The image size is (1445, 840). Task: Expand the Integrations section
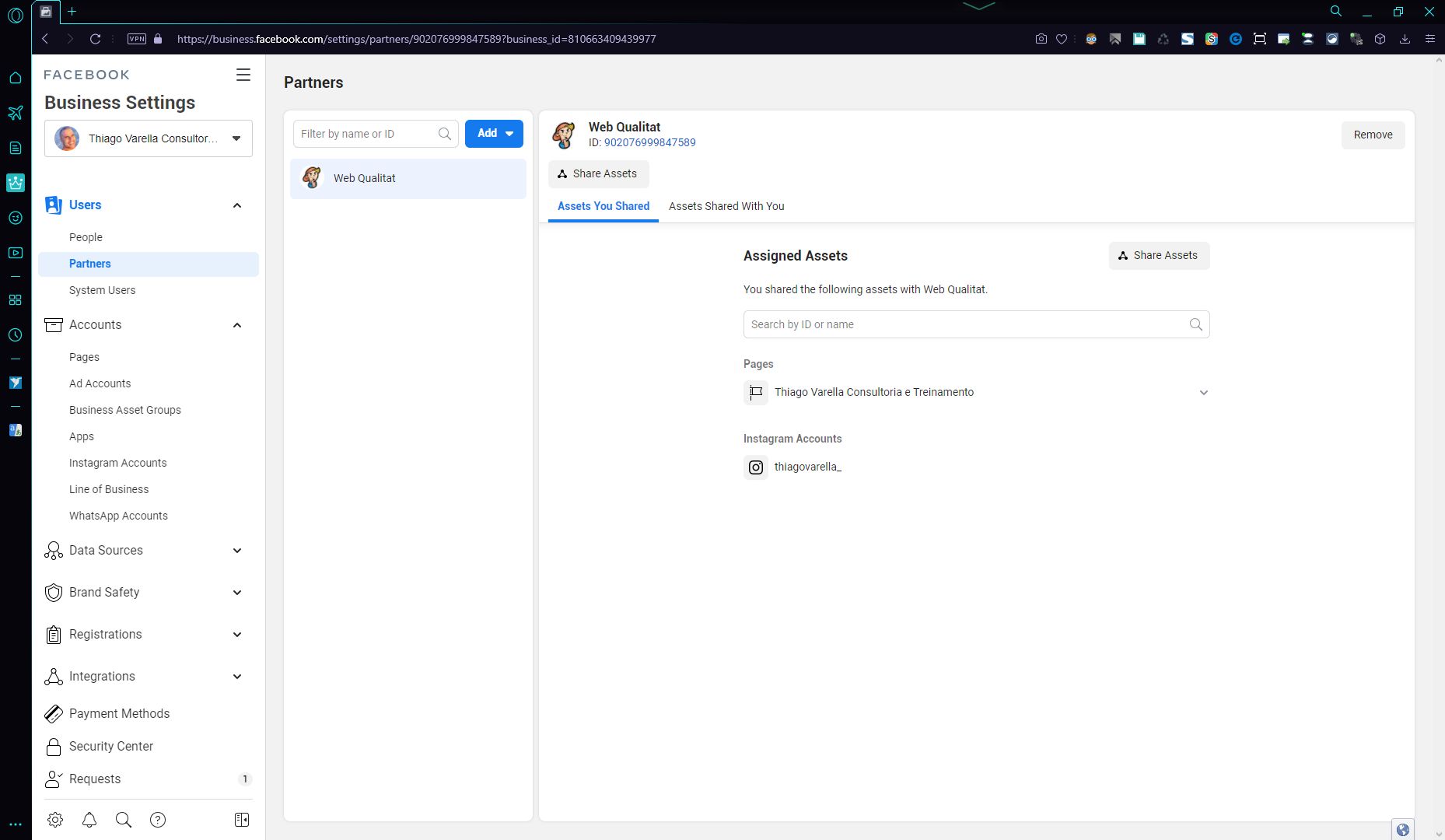pyautogui.click(x=237, y=677)
